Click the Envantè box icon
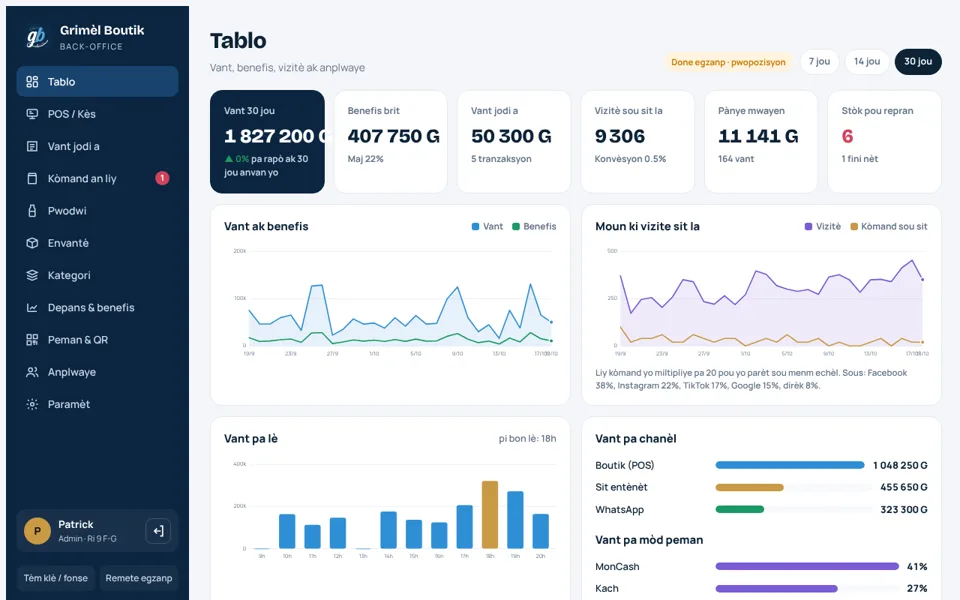Image resolution: width=960 pixels, height=600 pixels. tap(32, 243)
